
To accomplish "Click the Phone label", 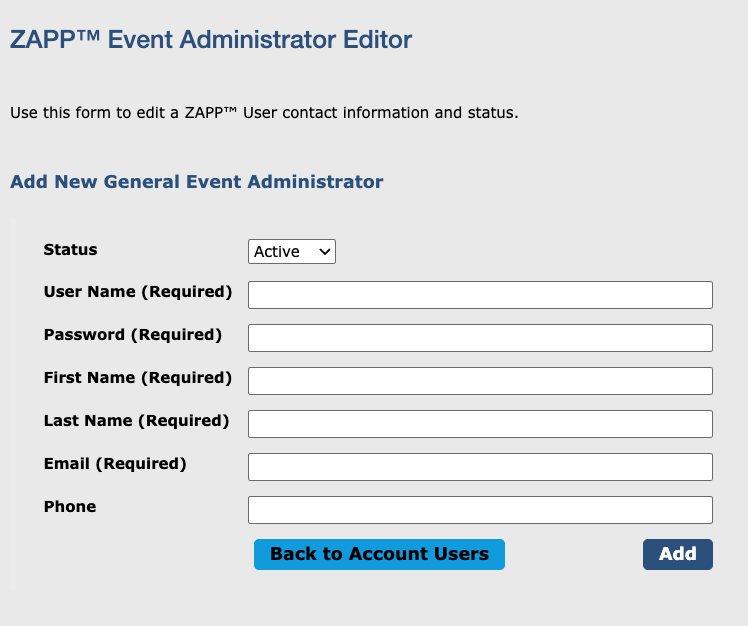I will (70, 506).
